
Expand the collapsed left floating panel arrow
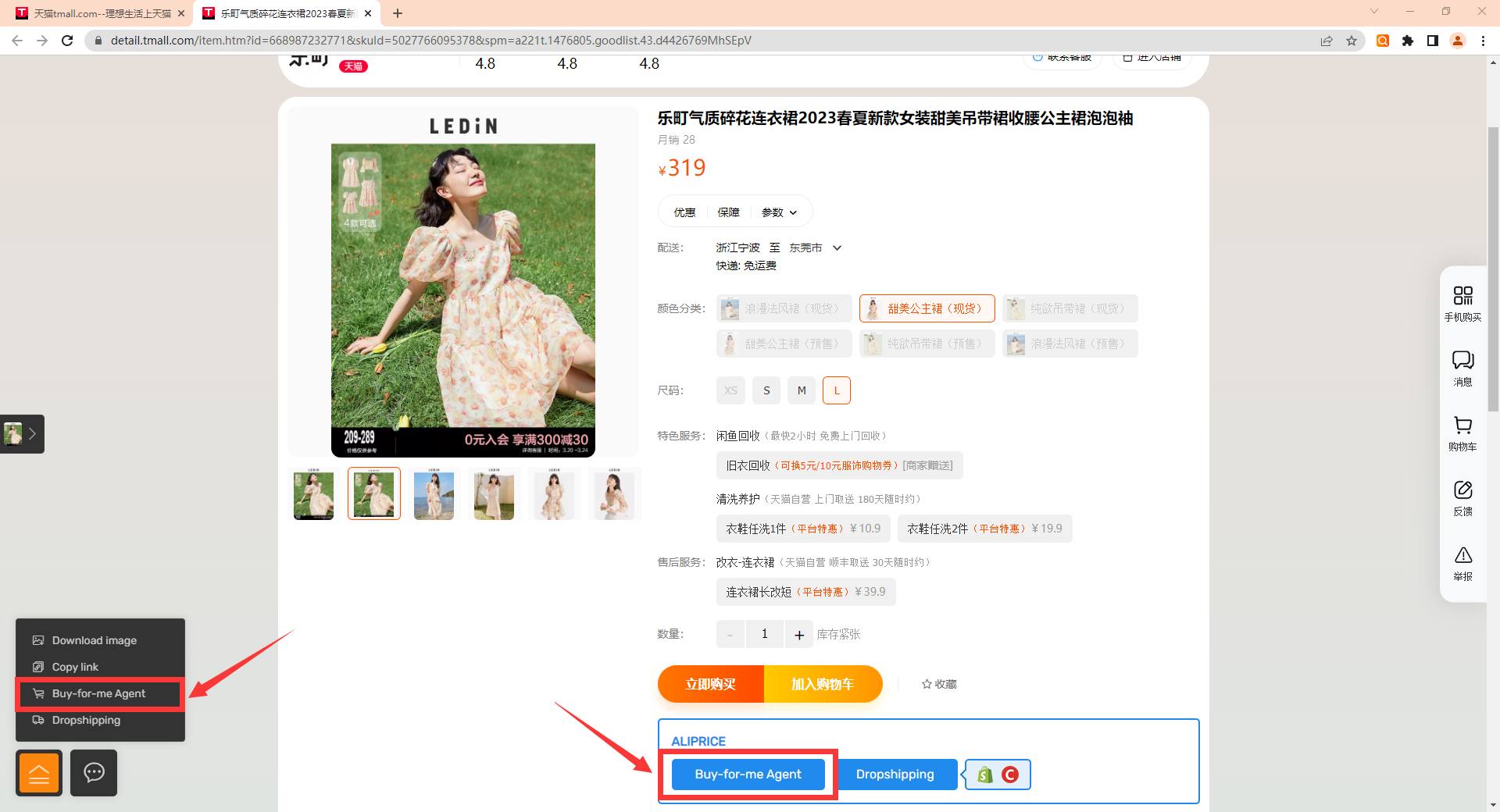click(x=32, y=433)
